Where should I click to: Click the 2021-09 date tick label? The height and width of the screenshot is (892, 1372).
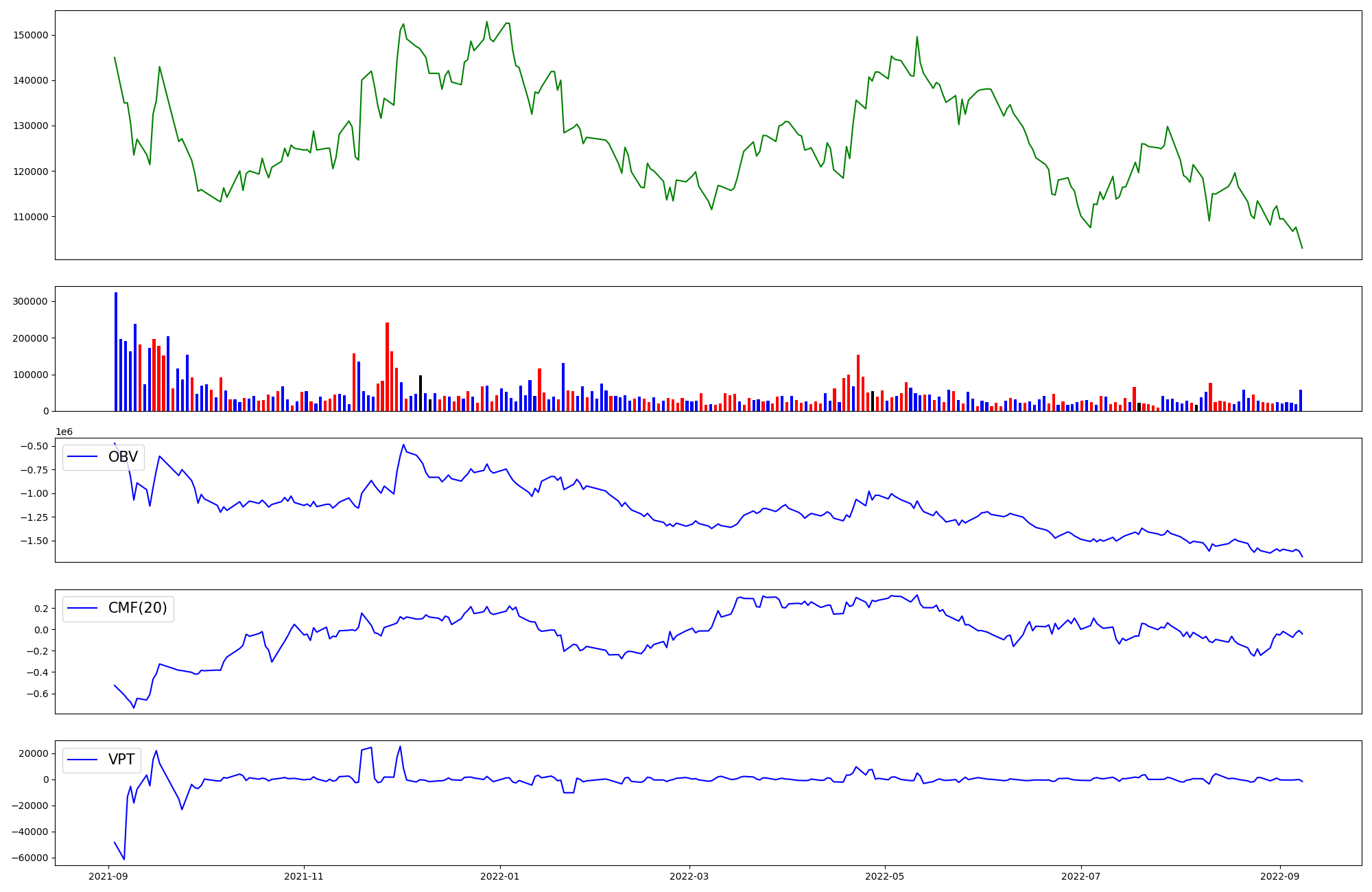click(108, 876)
